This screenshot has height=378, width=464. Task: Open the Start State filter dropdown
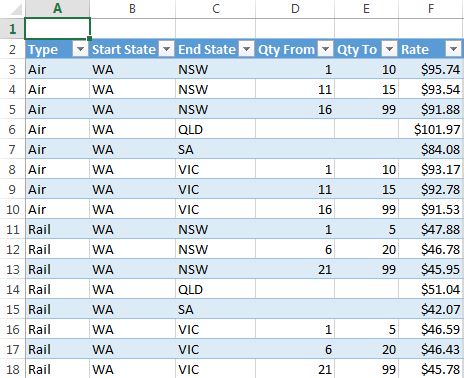pyautogui.click(x=166, y=49)
